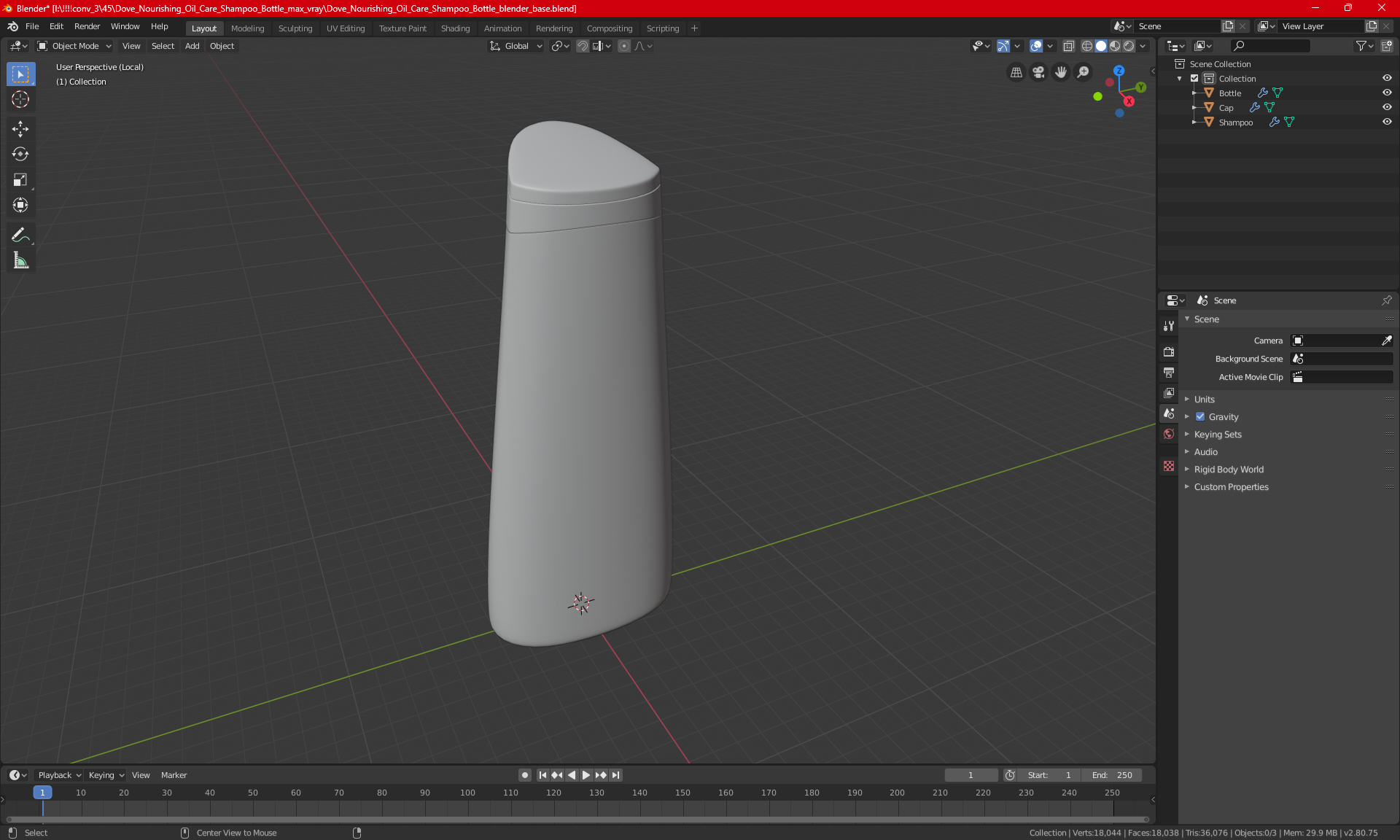1400x840 pixels.
Task: Switch to camera view icon
Action: (x=1039, y=72)
